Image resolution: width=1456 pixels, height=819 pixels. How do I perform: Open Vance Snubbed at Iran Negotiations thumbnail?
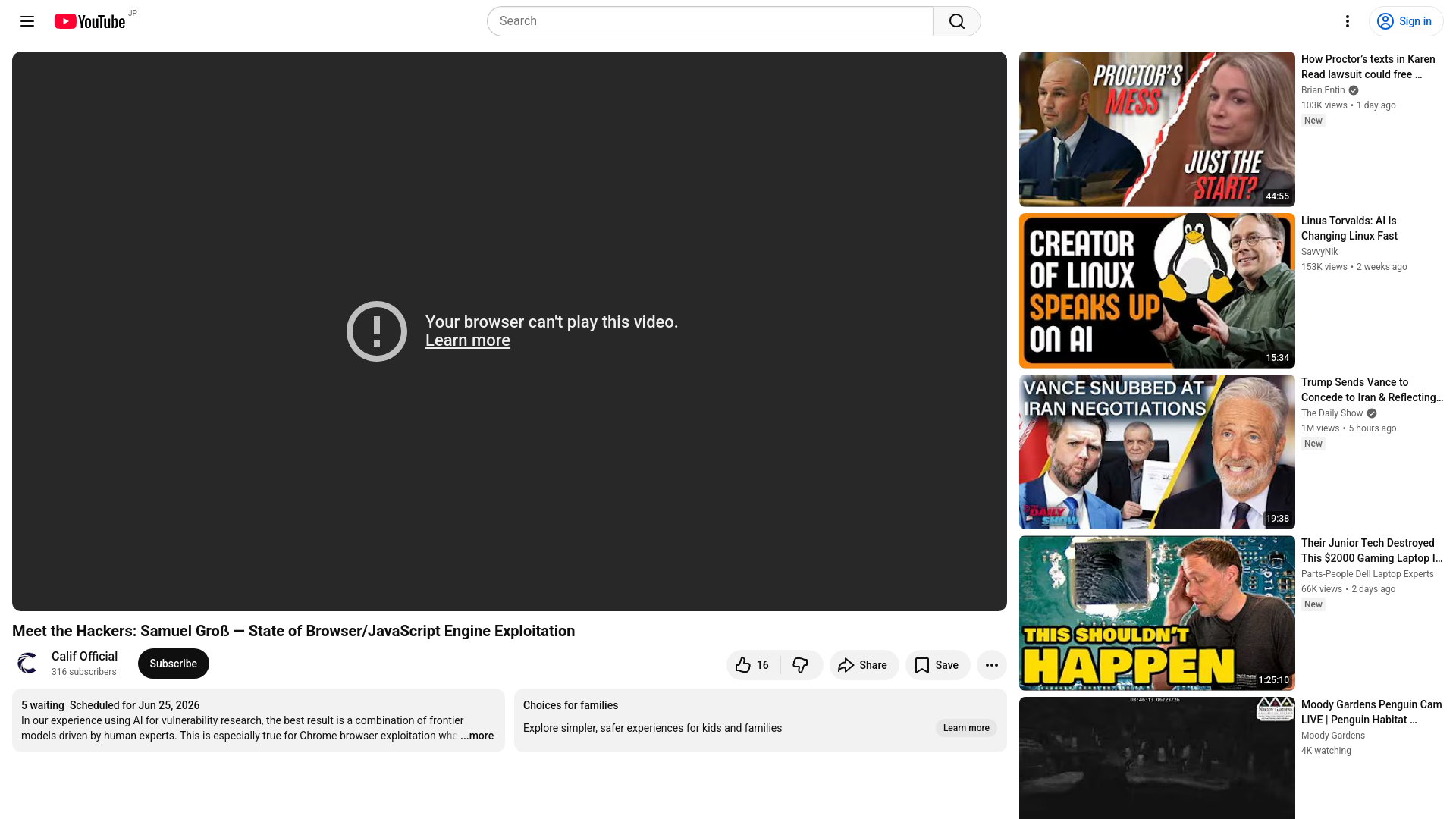(1157, 452)
